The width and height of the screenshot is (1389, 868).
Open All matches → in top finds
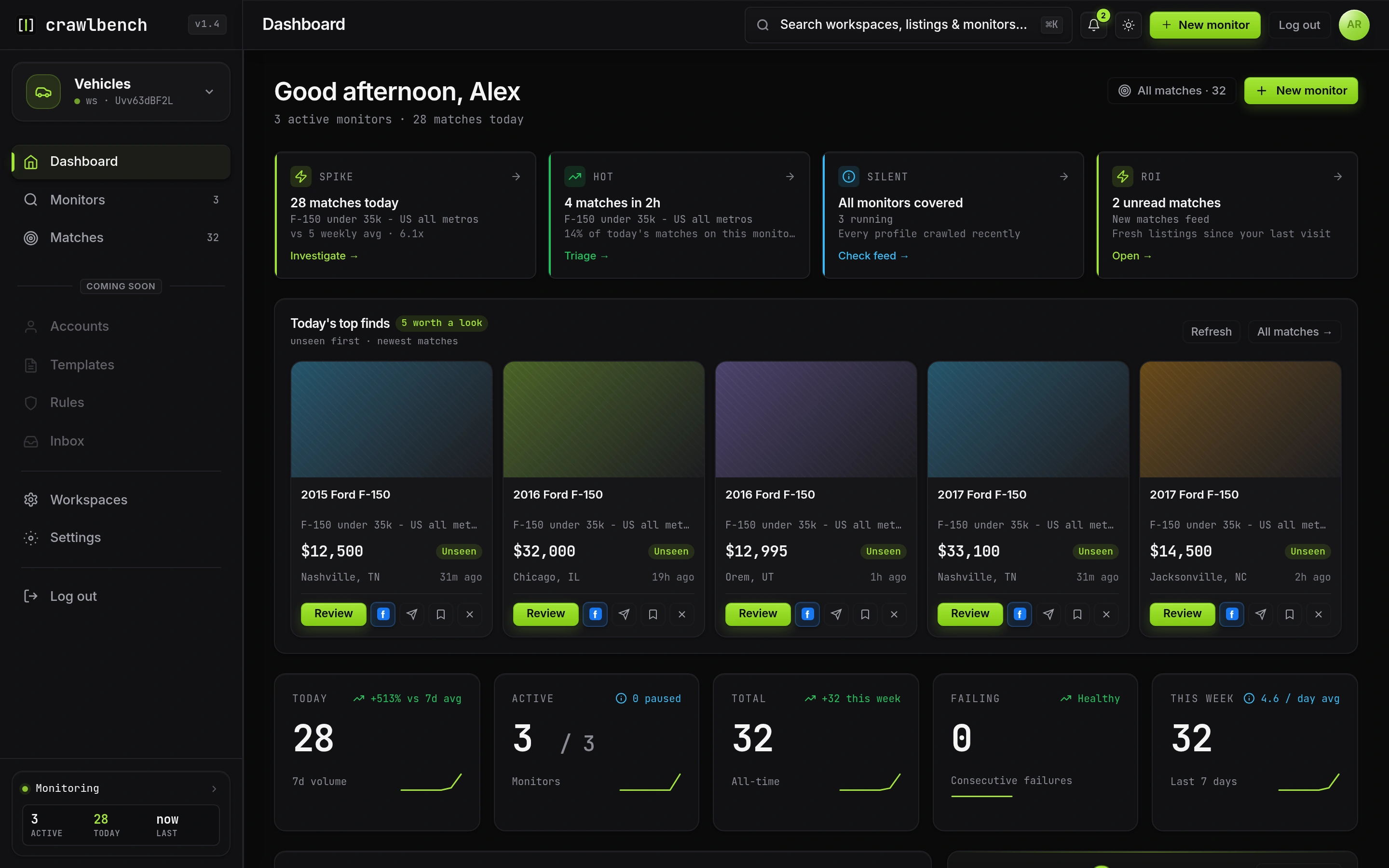[x=1294, y=332]
